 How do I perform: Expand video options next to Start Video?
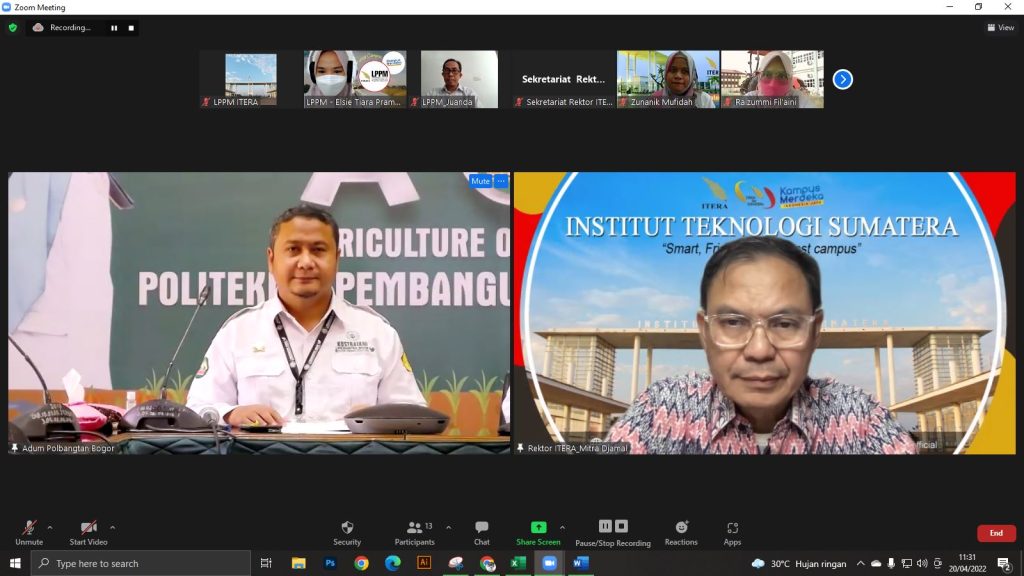coord(112,527)
